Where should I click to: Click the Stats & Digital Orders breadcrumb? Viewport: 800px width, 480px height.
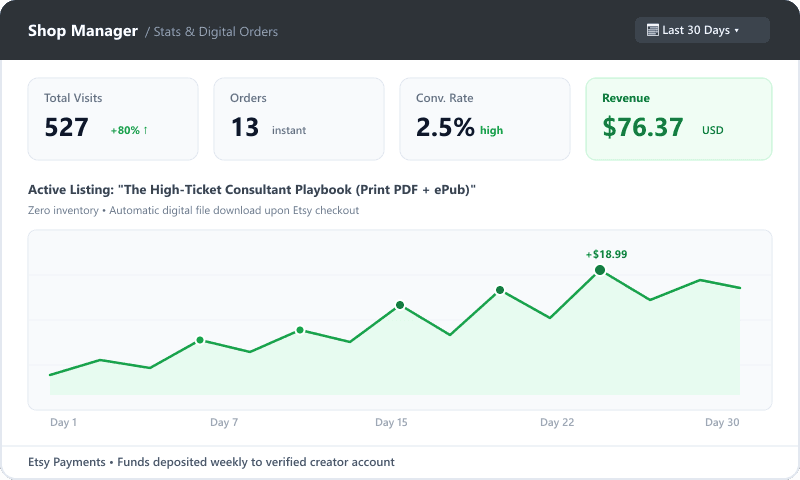coord(216,32)
